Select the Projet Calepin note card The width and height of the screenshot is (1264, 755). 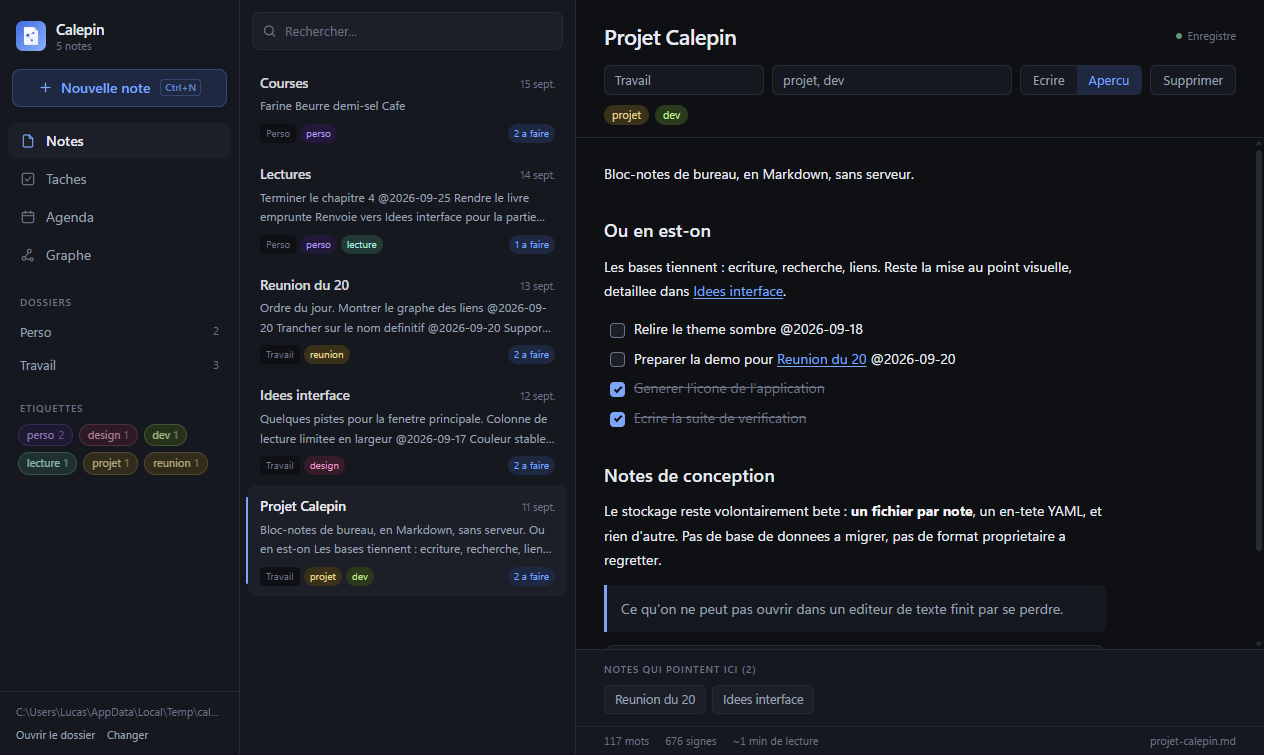tap(407, 540)
